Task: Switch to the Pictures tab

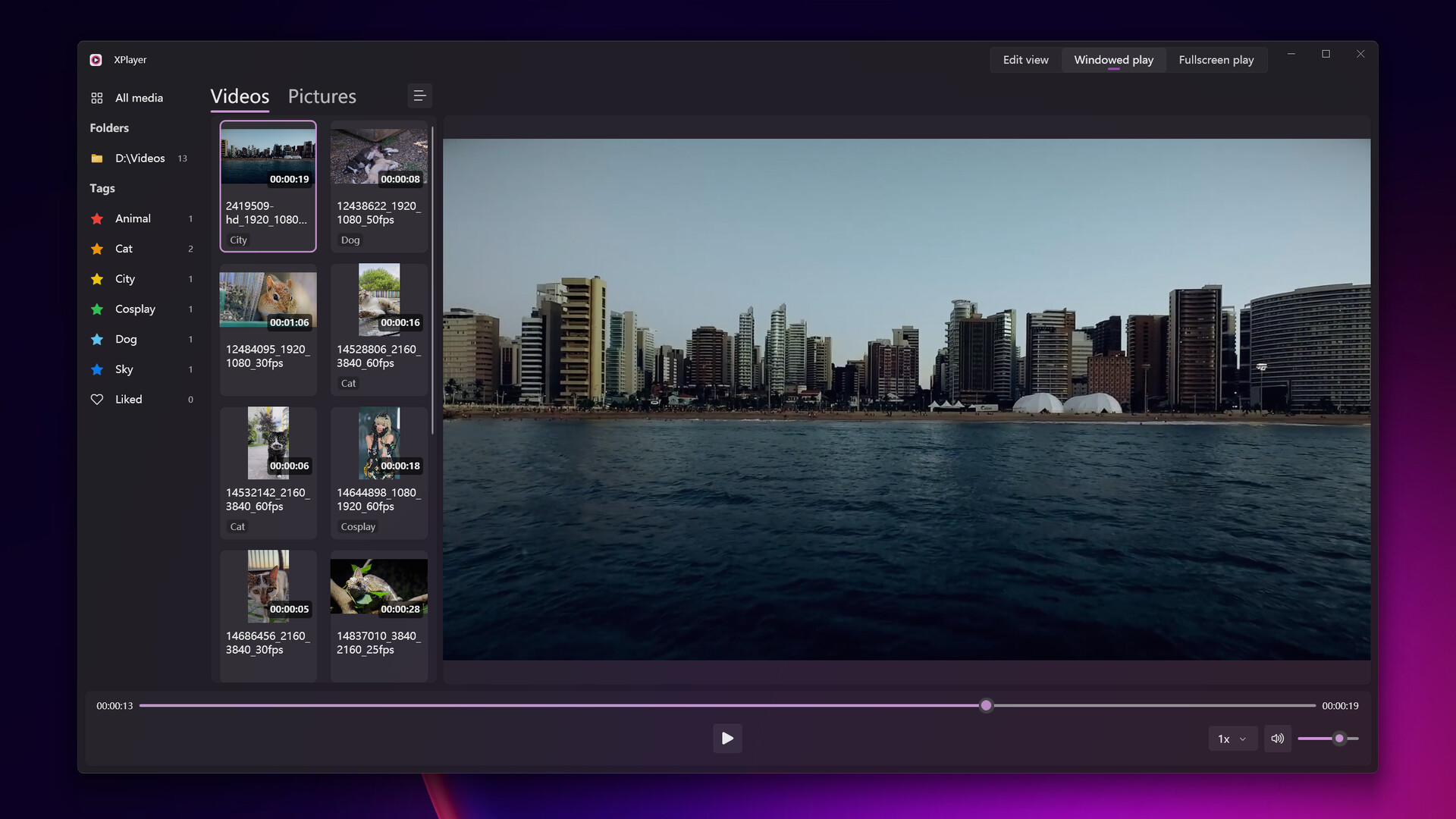Action: tap(322, 96)
